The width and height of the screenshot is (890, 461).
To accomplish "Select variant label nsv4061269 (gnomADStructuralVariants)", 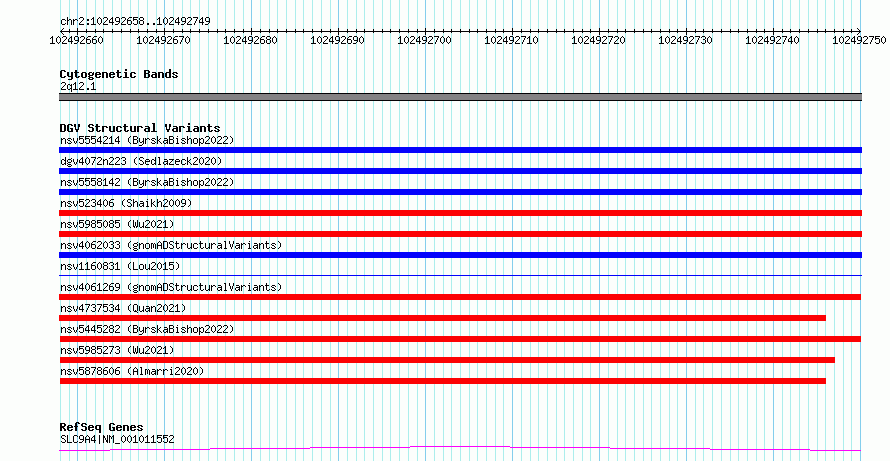I will pos(170,287).
